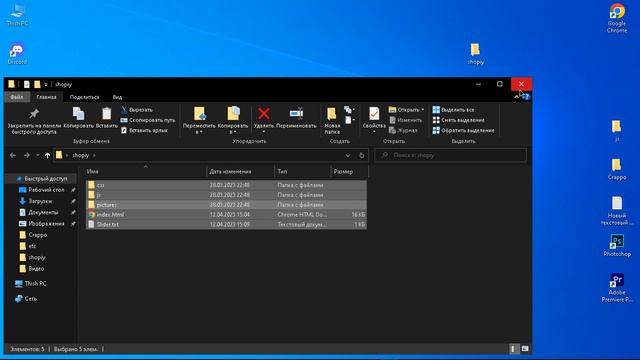
Task: Click the search field in shopiy
Action: 451,156
